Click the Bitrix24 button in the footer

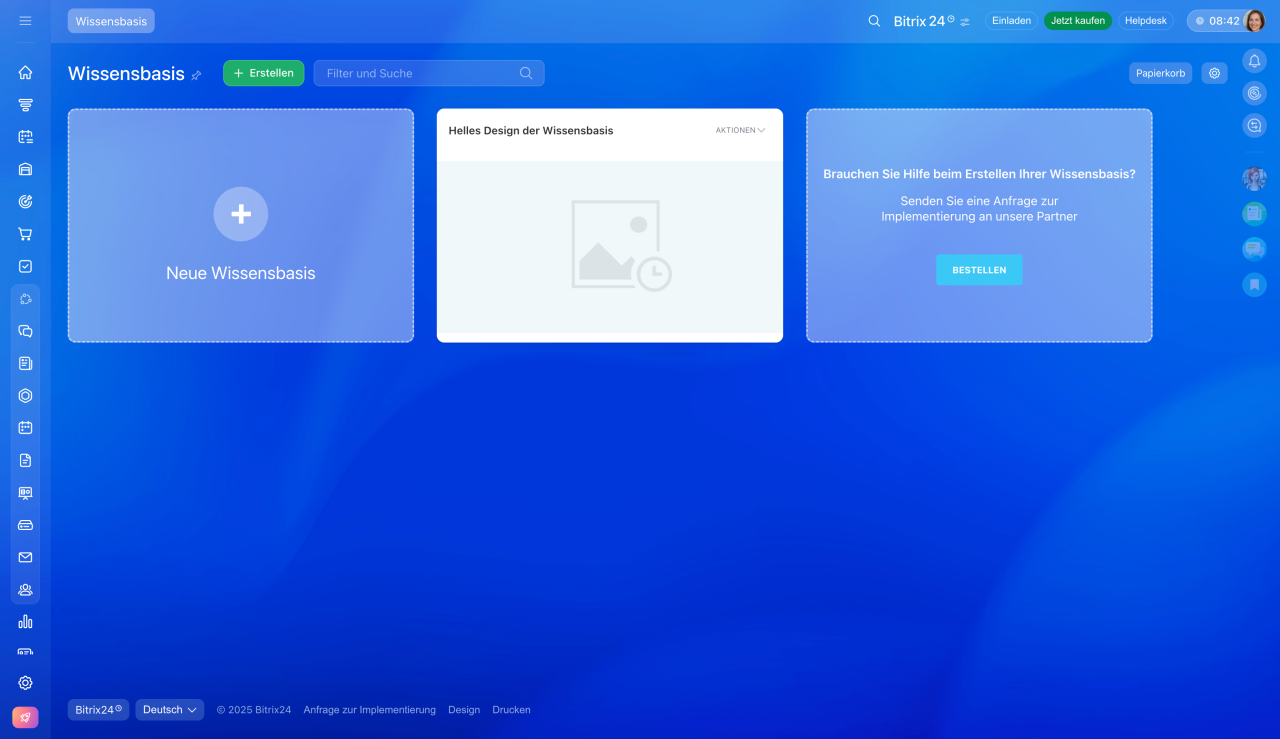click(98, 710)
